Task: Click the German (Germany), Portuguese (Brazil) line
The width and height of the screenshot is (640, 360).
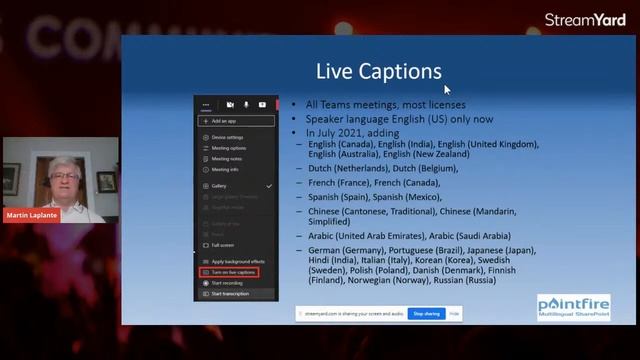Action: coord(422,265)
